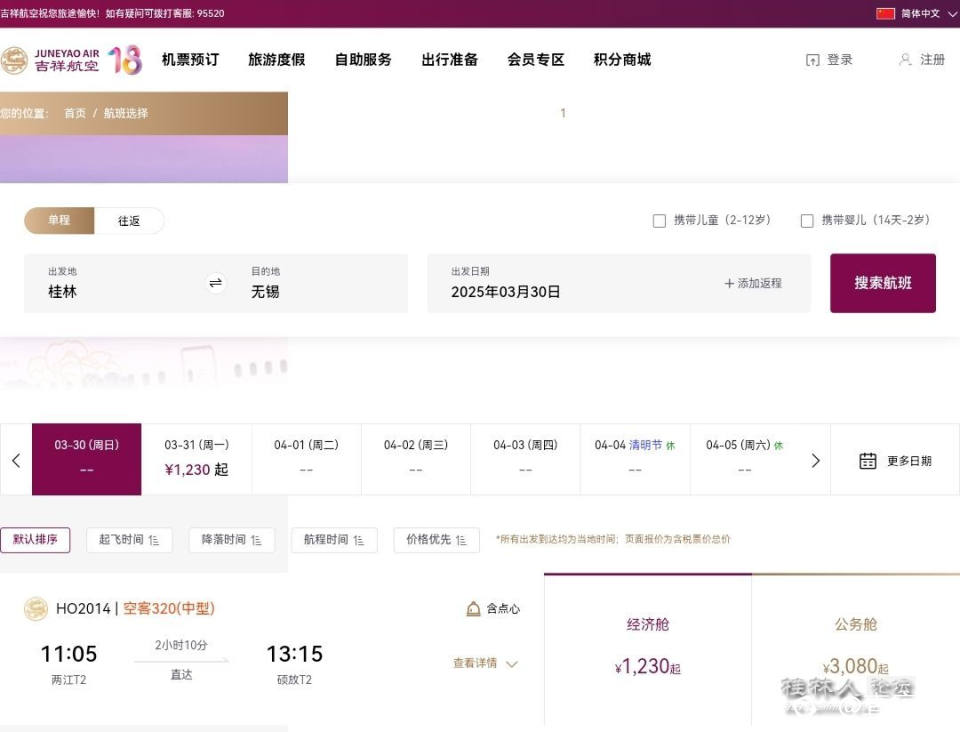Image resolution: width=960 pixels, height=732 pixels.
Task: Sort by 价格优先 price priority
Action: (x=436, y=540)
